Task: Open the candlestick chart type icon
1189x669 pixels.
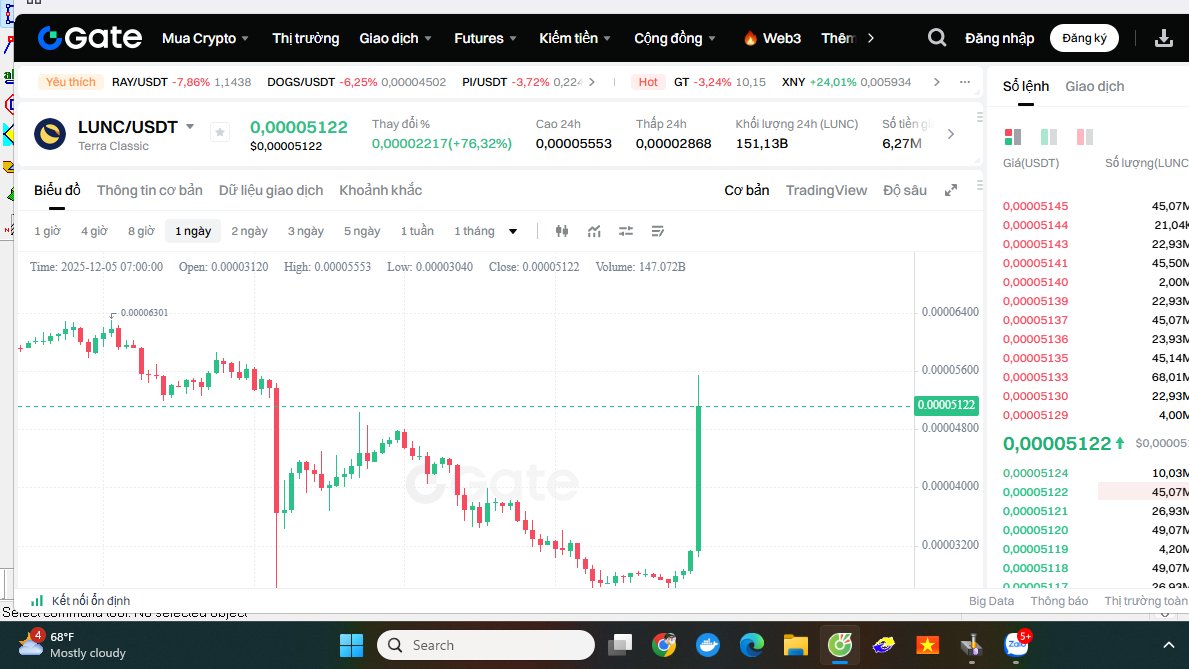Action: [562, 231]
